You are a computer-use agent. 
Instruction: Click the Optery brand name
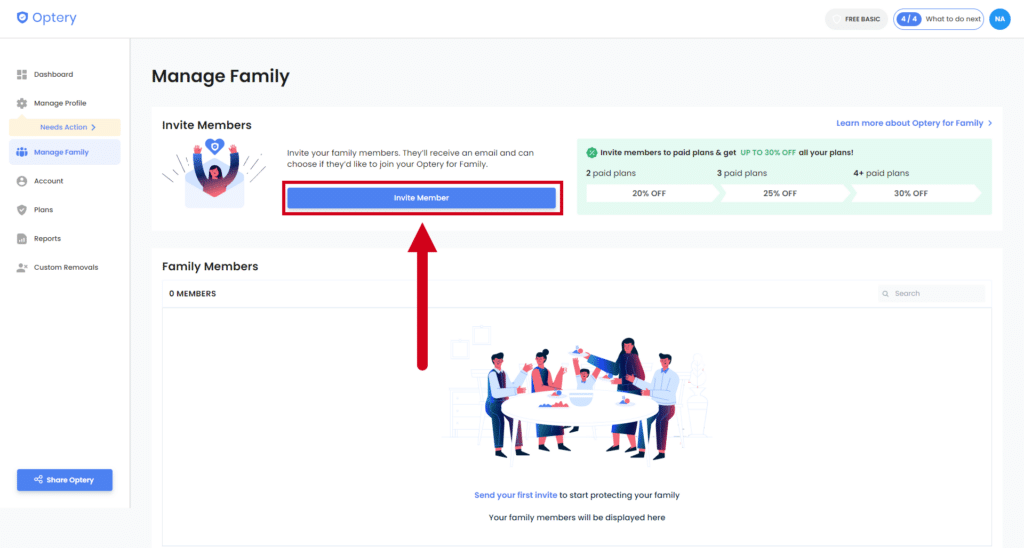[55, 18]
